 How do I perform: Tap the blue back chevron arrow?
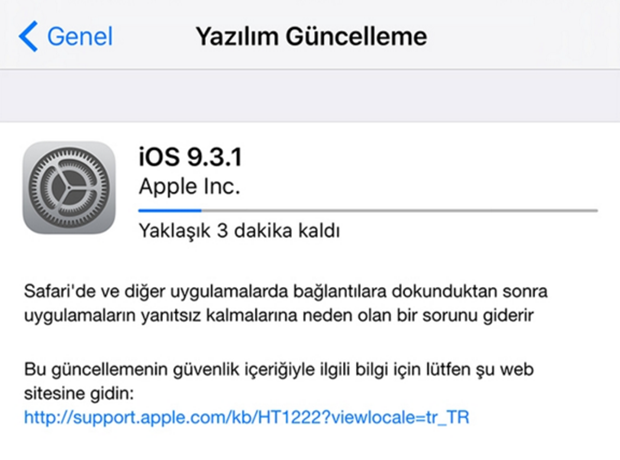point(28,36)
